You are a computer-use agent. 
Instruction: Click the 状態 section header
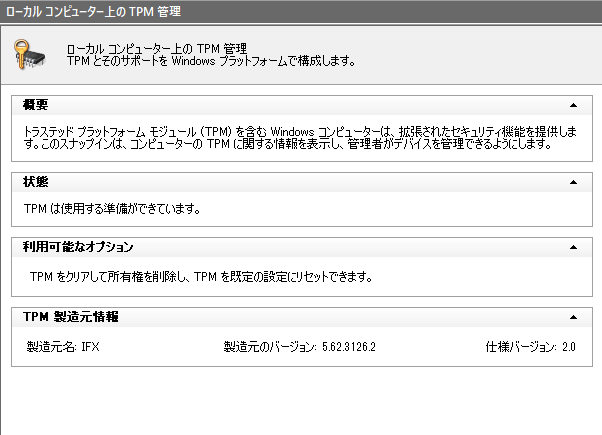click(302, 182)
